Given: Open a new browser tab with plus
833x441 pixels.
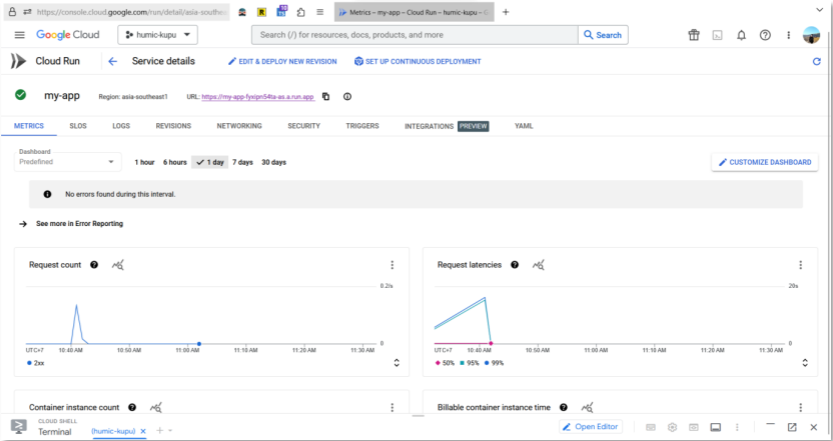Looking at the screenshot, I should [x=506, y=12].
